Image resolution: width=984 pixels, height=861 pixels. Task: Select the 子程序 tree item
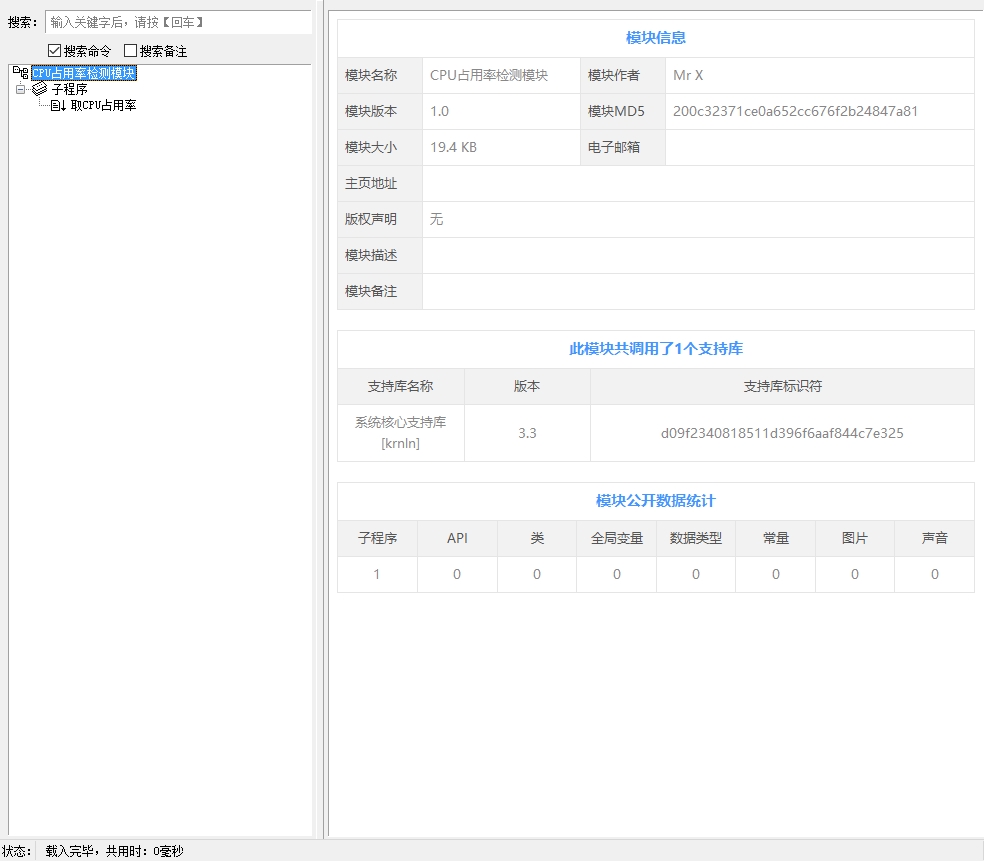coord(69,89)
